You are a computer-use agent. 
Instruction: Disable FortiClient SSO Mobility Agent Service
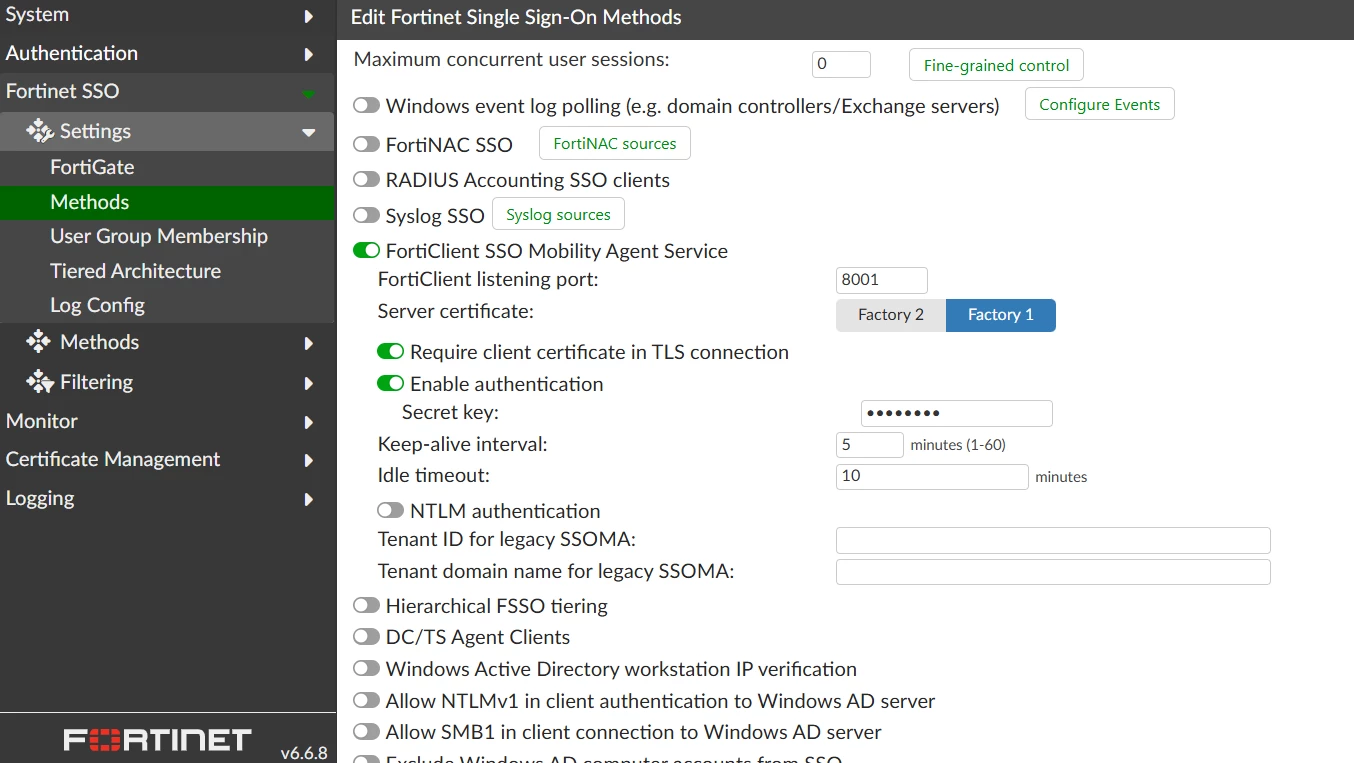coord(366,251)
